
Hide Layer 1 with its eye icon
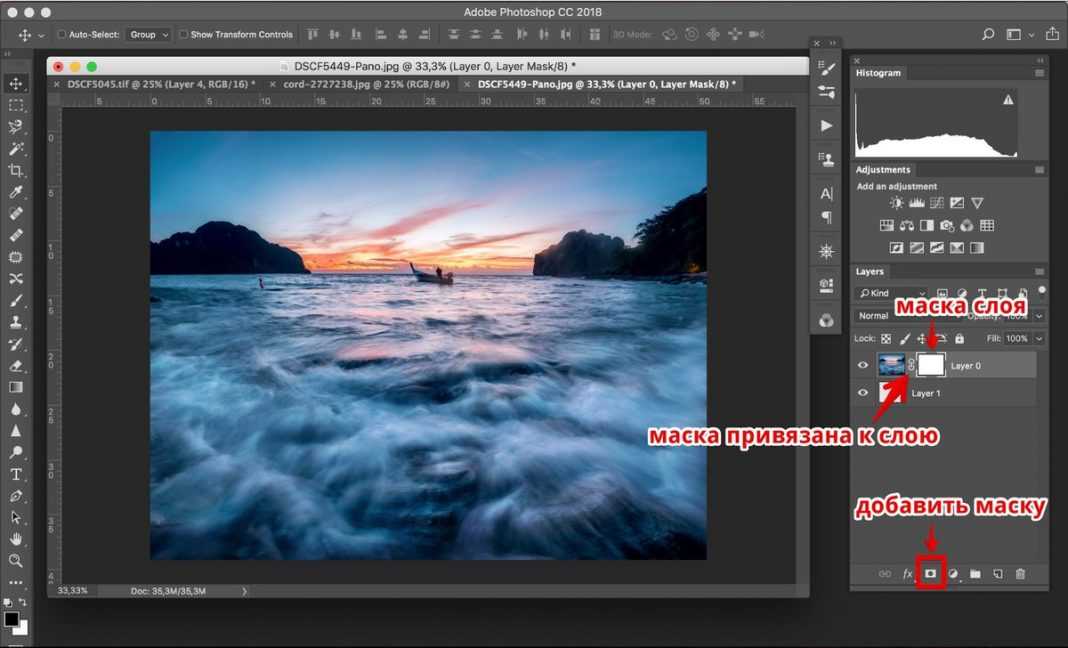pyautogui.click(x=863, y=393)
